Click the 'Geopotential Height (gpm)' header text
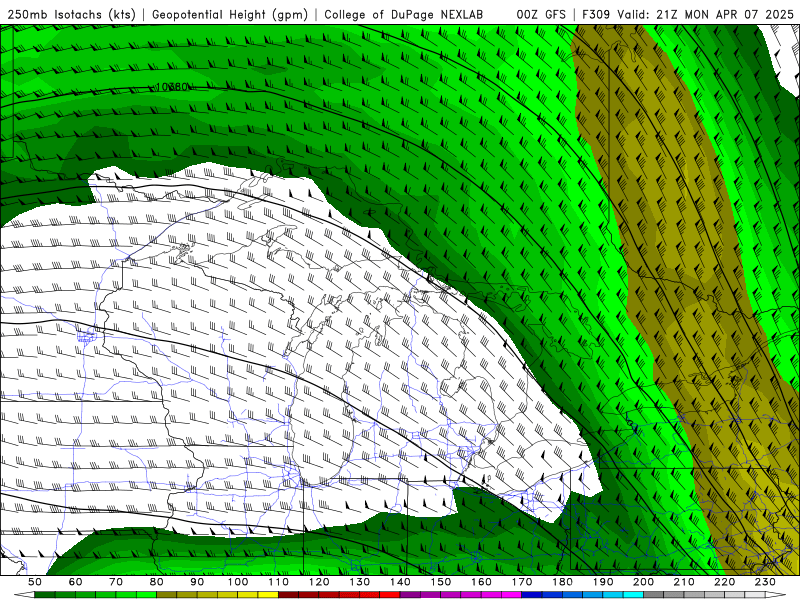This screenshot has height=600, width=800. tap(230, 15)
